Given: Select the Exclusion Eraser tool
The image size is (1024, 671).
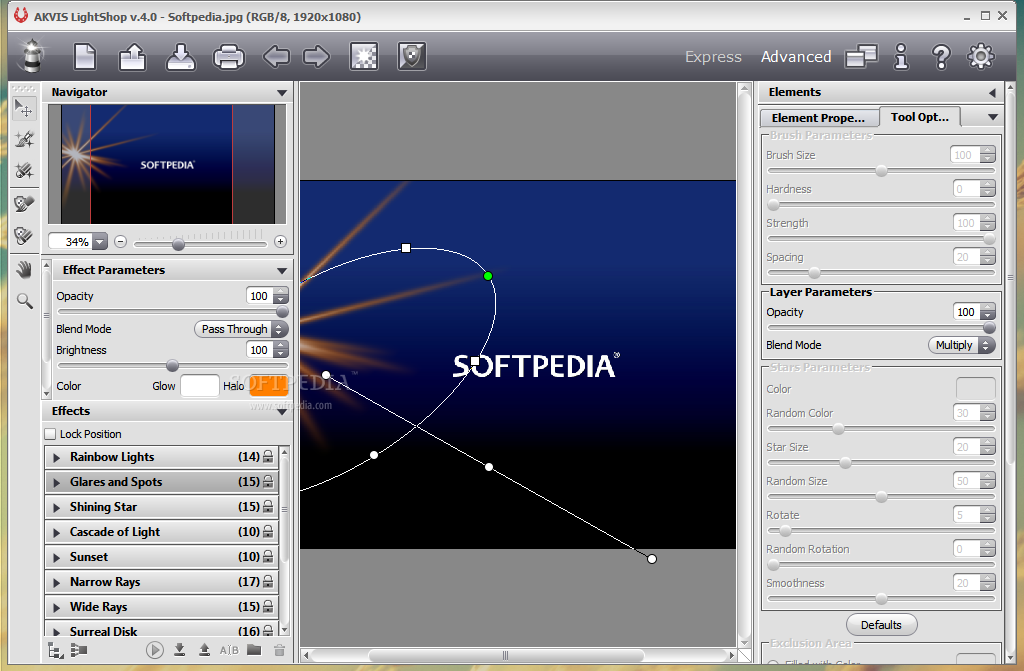Looking at the screenshot, I should click(24, 235).
